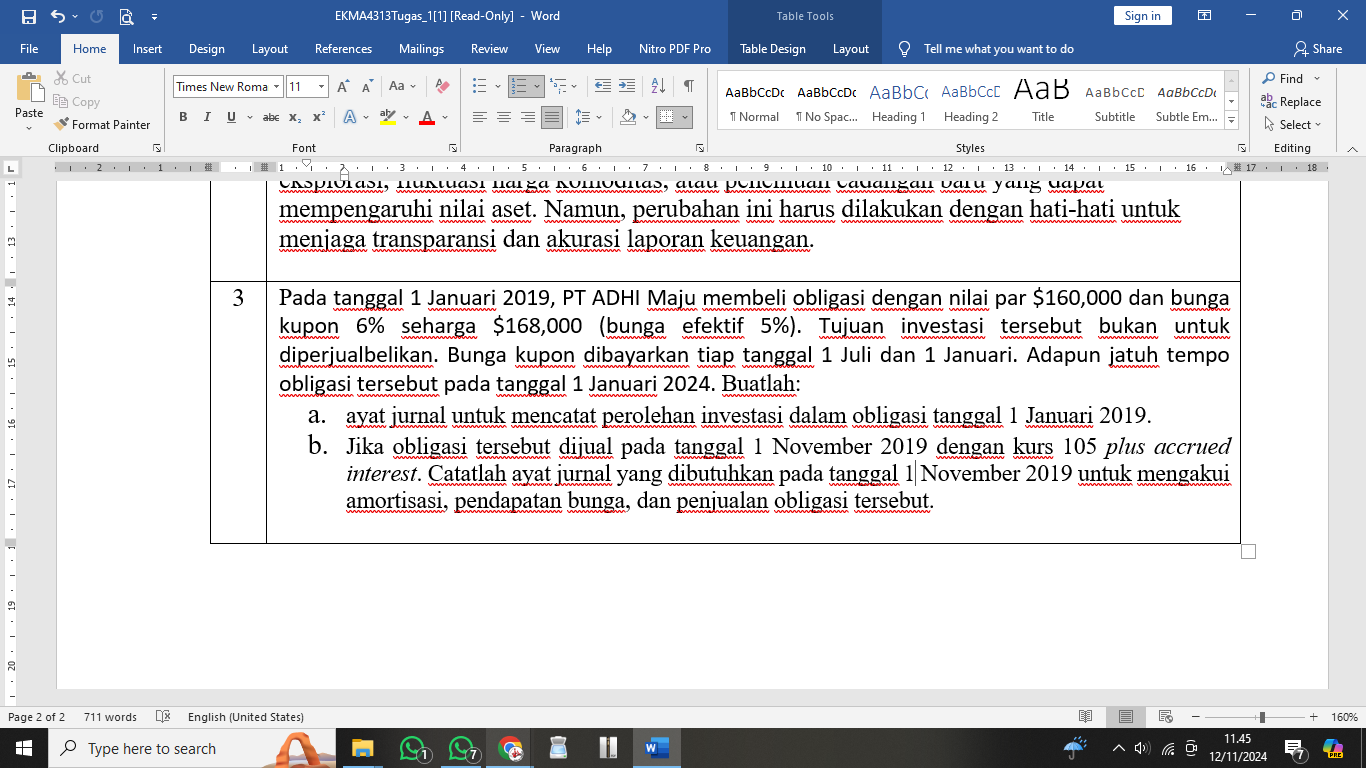Open the Change Case dropdown
Screen dimensions: 1366x768
pos(402,87)
